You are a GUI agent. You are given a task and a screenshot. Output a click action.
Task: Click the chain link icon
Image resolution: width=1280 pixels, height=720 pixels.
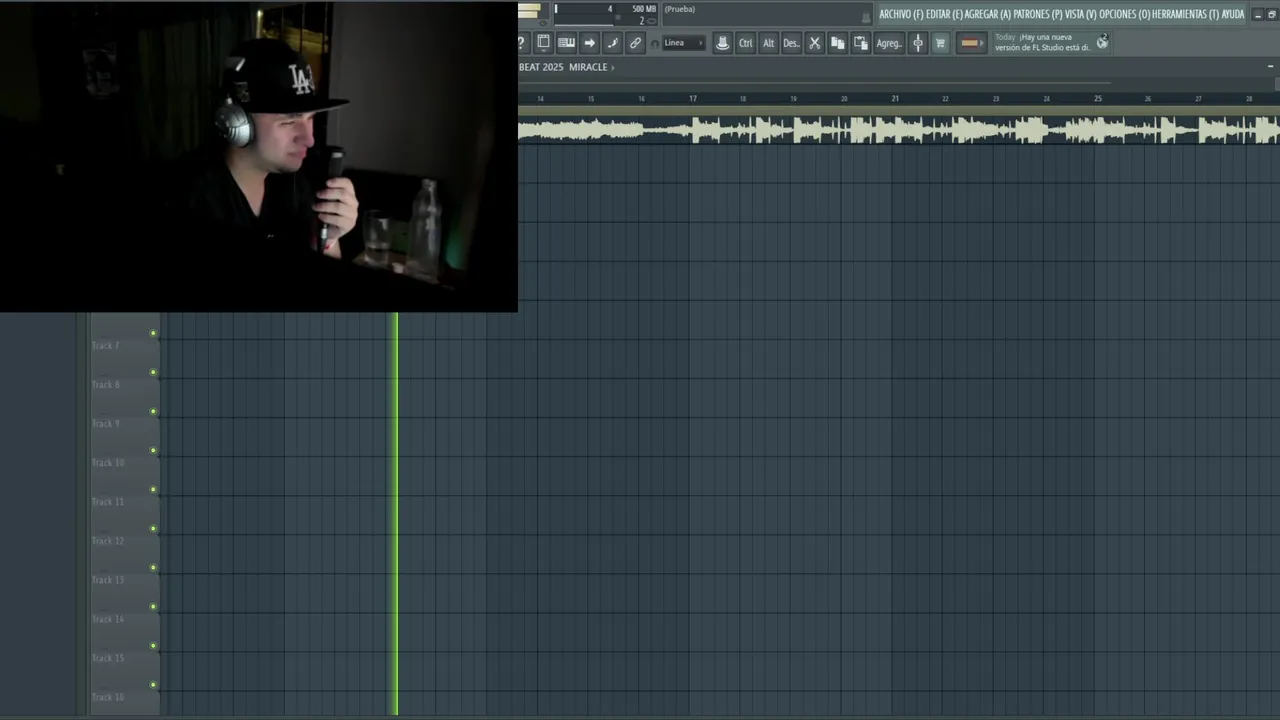635,43
